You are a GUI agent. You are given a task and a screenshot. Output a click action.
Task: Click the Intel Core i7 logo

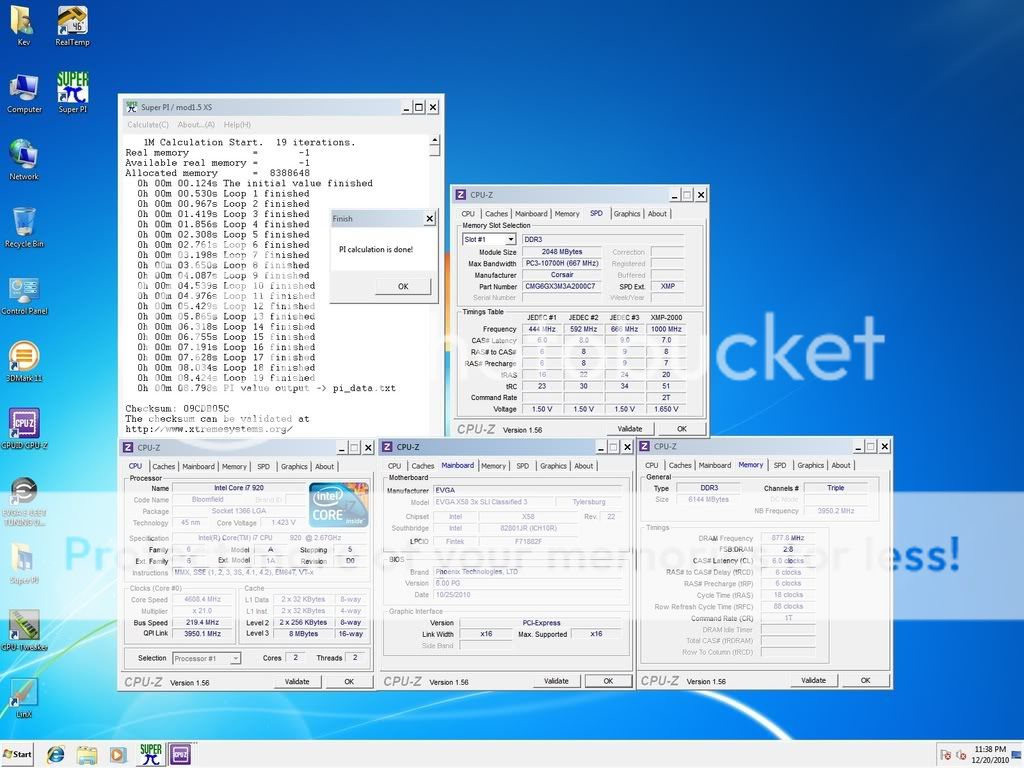coord(338,505)
